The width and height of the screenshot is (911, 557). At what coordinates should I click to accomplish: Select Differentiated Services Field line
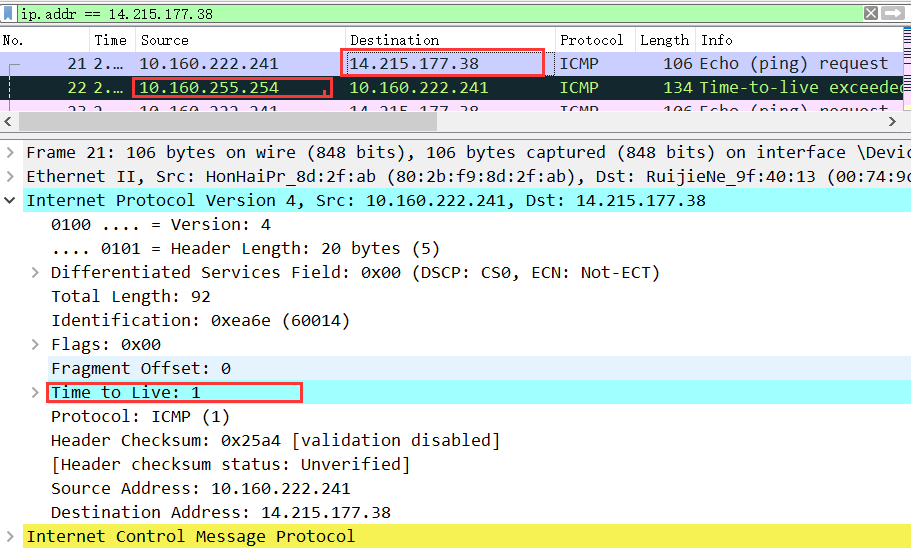[x=355, y=272]
